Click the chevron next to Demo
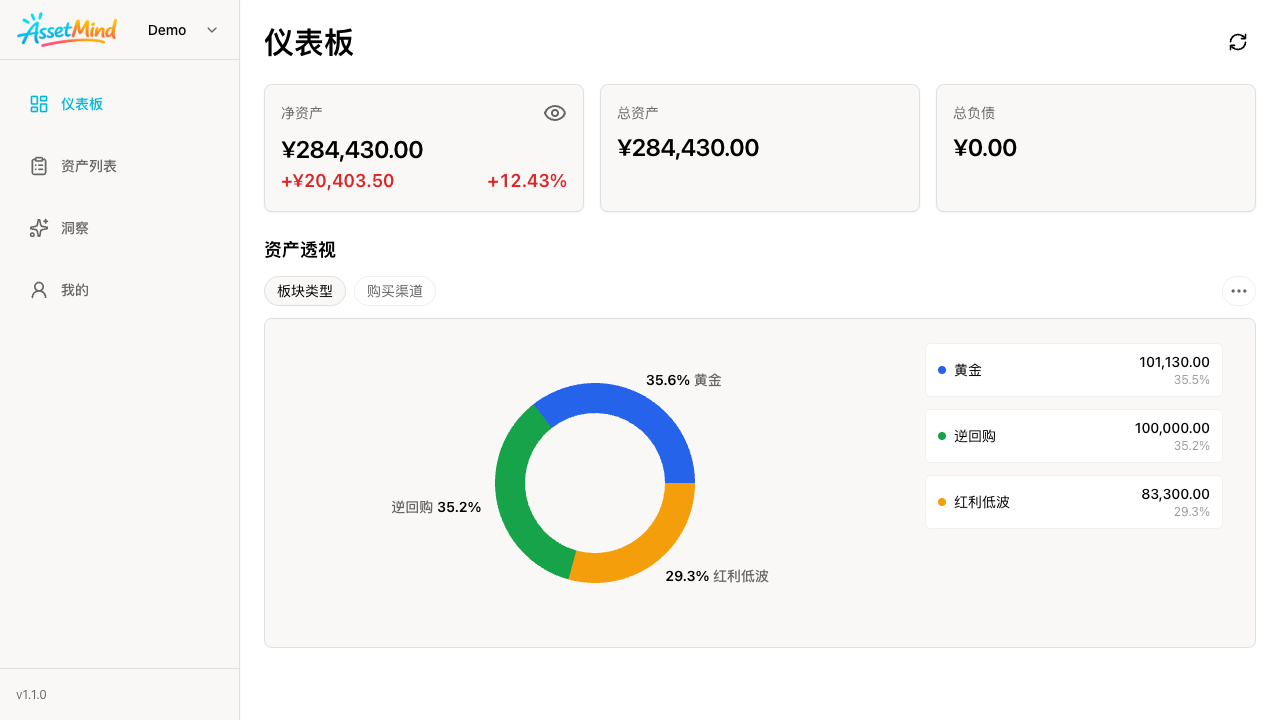 (212, 30)
